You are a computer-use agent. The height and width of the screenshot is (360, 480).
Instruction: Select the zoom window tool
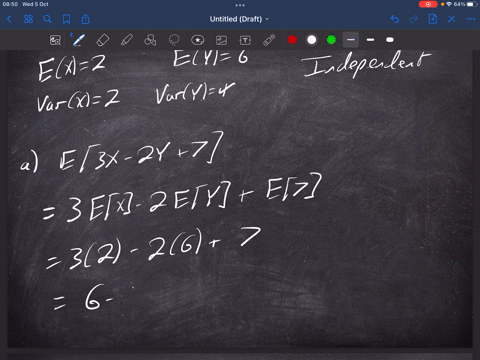(x=55, y=40)
